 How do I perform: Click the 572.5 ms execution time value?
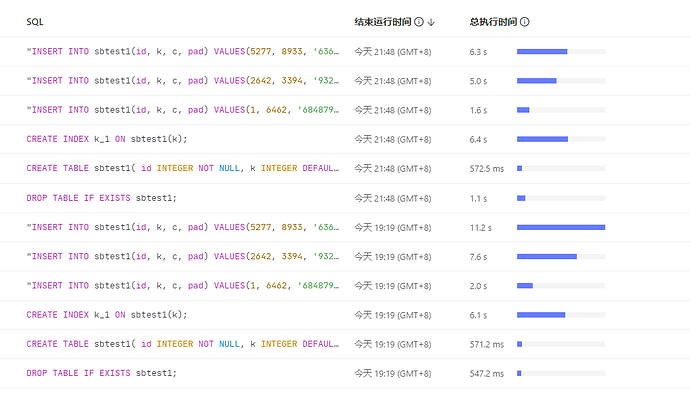click(x=487, y=169)
